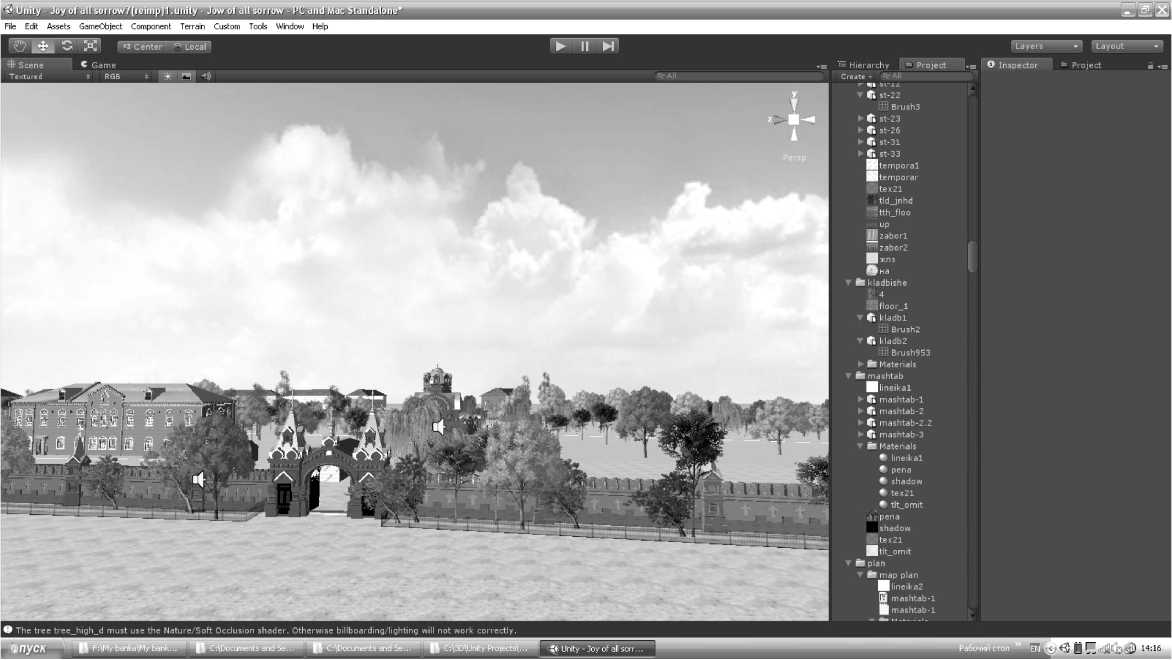1172x660 pixels.
Task: Click the Project panel search field
Action: tap(925, 76)
